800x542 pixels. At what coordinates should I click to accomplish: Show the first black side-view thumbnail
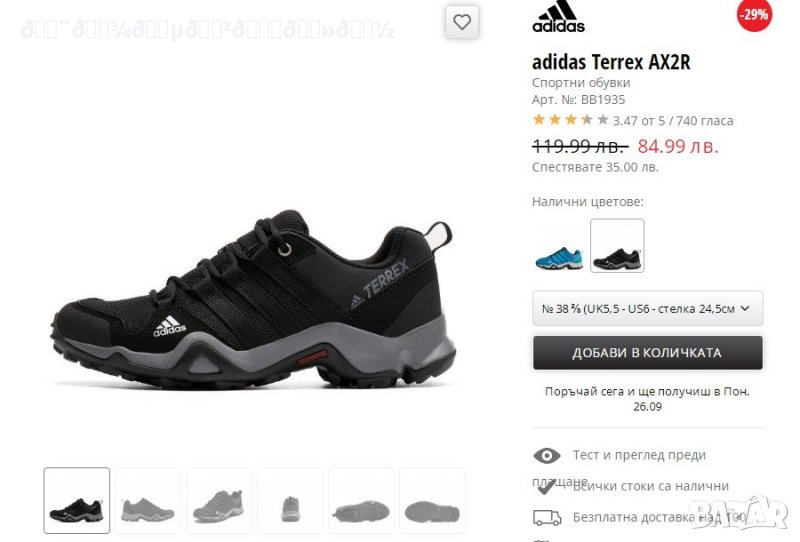77,500
